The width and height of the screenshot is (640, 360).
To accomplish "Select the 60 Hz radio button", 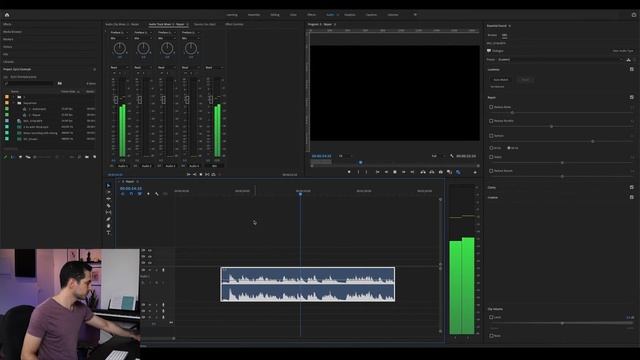I will click(x=509, y=148).
